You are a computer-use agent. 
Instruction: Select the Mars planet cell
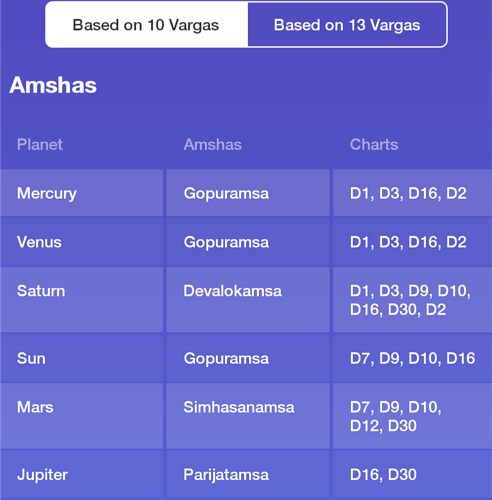pos(82,416)
